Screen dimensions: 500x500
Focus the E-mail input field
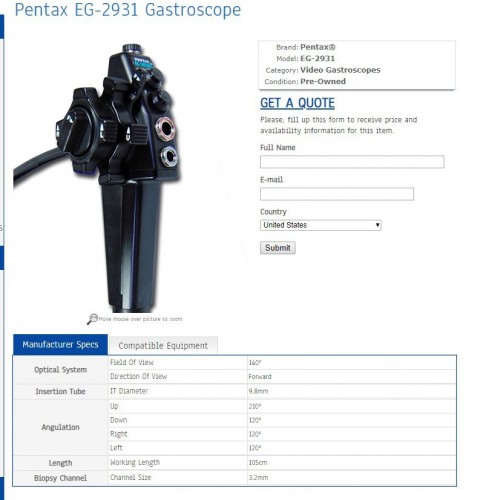click(x=337, y=194)
